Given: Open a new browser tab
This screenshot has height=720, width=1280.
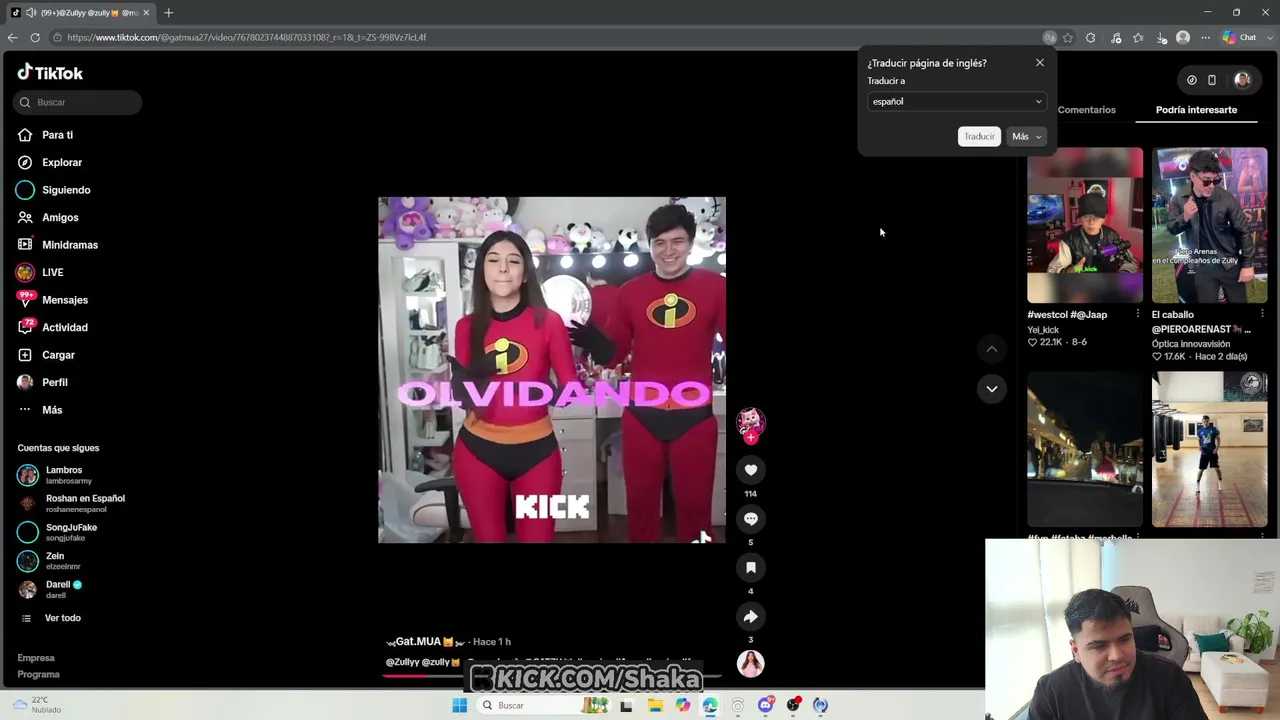Looking at the screenshot, I should [x=168, y=13].
